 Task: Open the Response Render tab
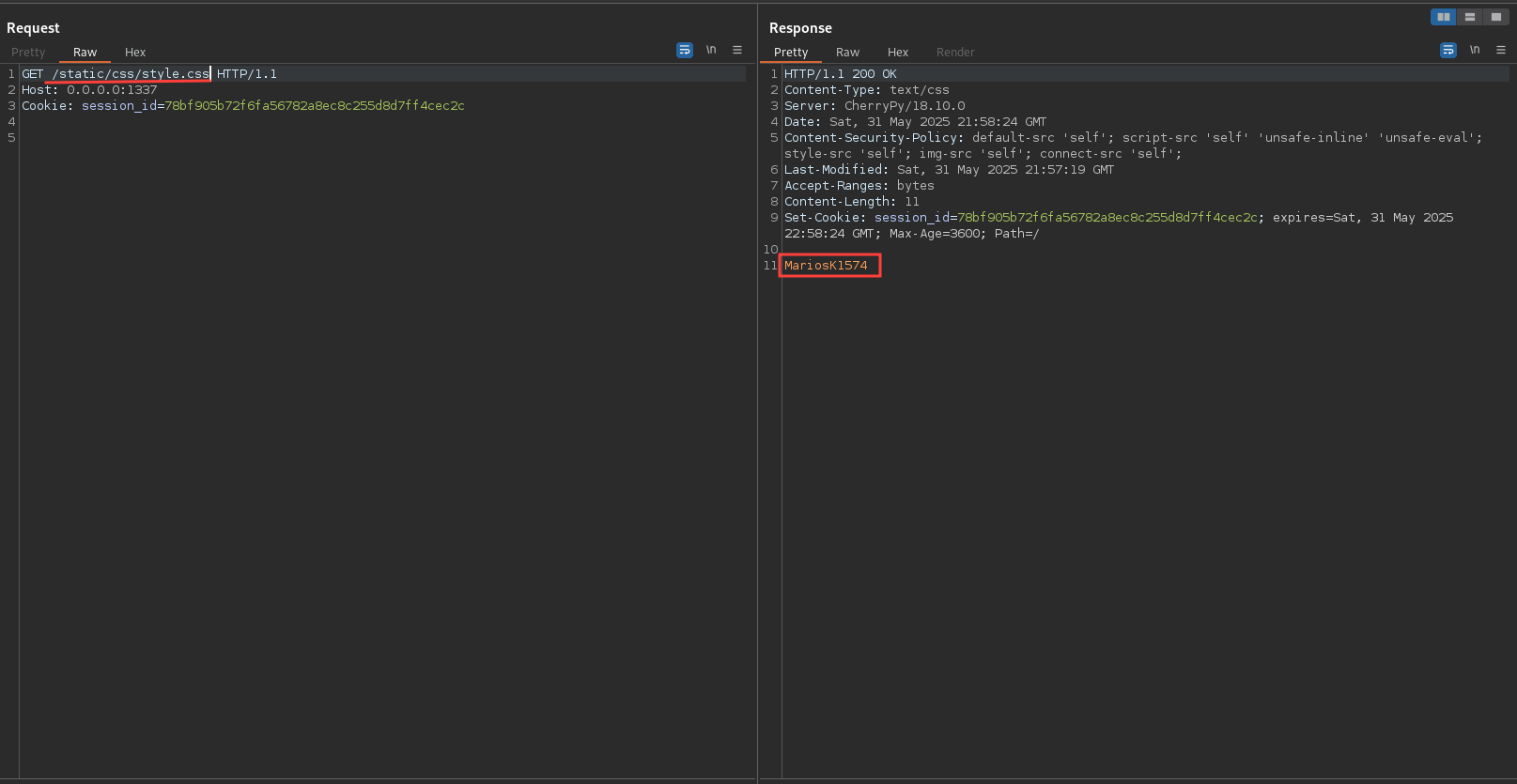955,53
